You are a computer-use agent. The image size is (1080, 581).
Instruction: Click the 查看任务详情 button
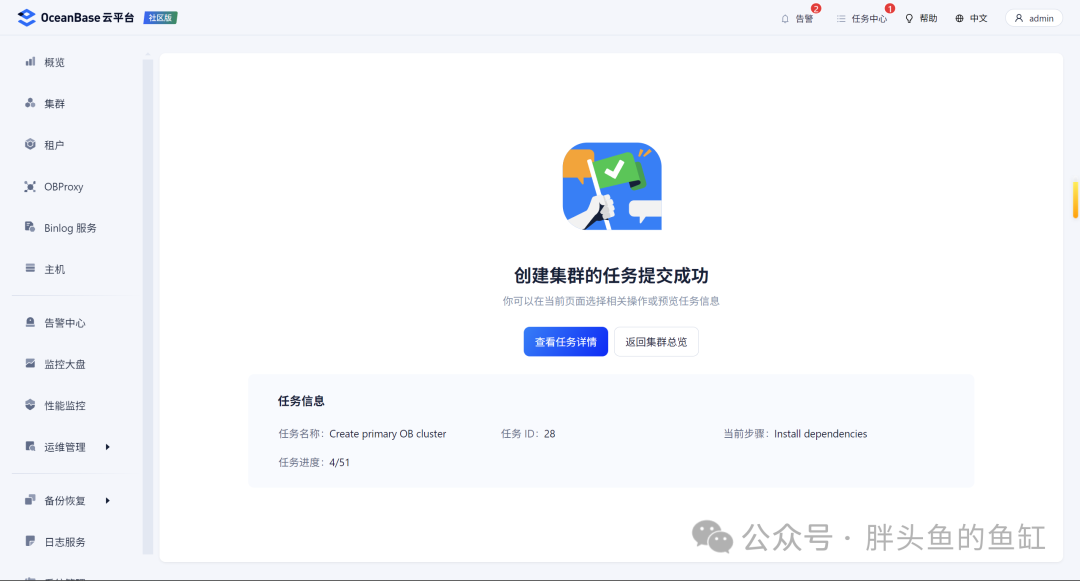click(x=565, y=341)
